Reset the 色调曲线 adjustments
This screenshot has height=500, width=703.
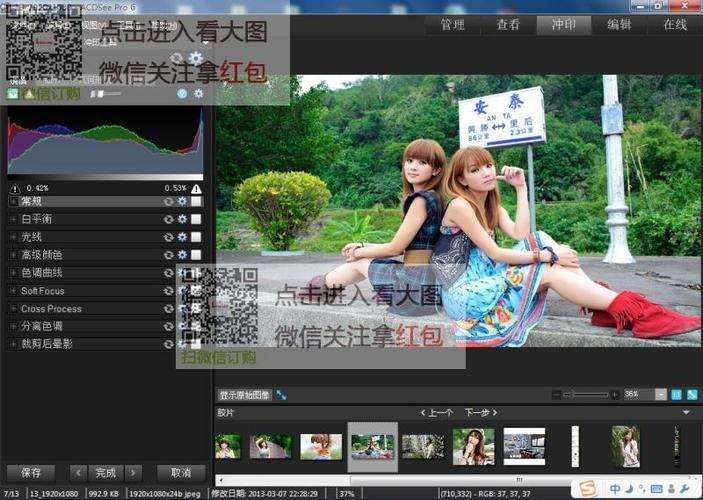(x=169, y=273)
